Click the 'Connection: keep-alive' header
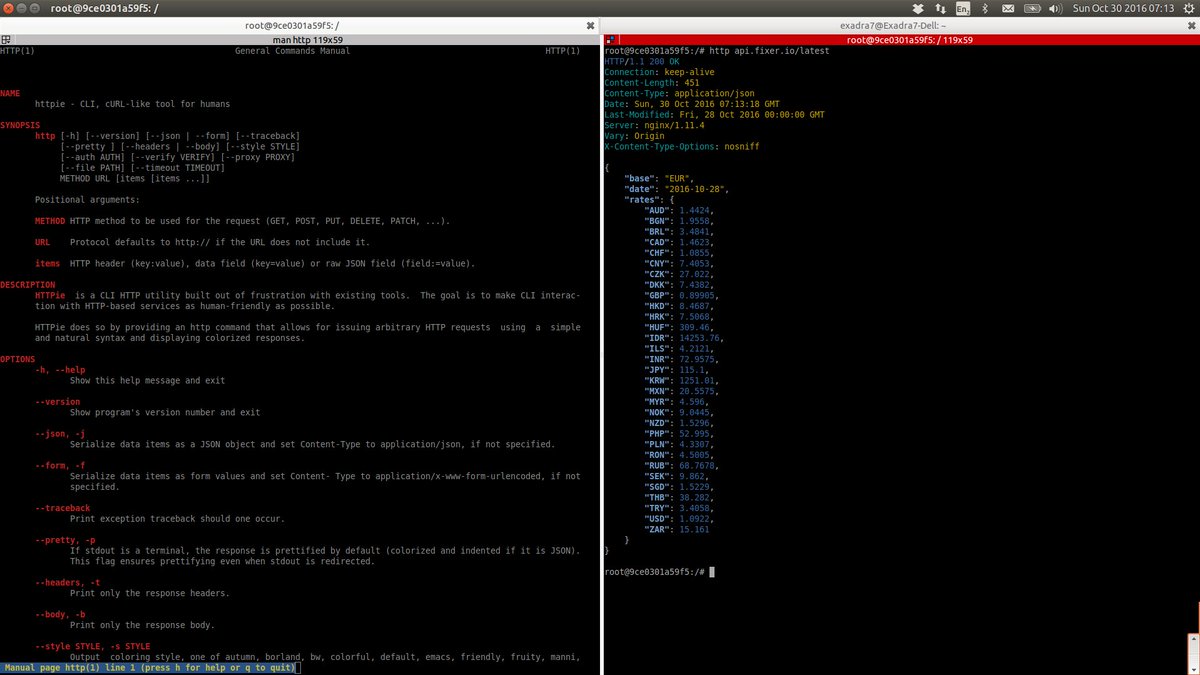Viewport: 1200px width, 675px height. 658,72
